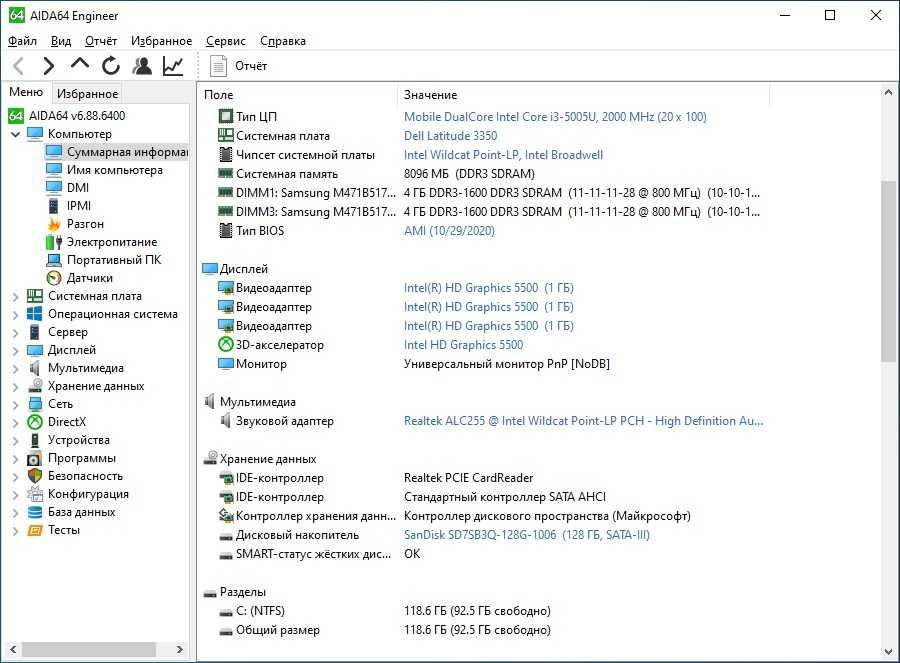
Task: Click the Операционная система Windows logo icon
Action: click(x=34, y=314)
